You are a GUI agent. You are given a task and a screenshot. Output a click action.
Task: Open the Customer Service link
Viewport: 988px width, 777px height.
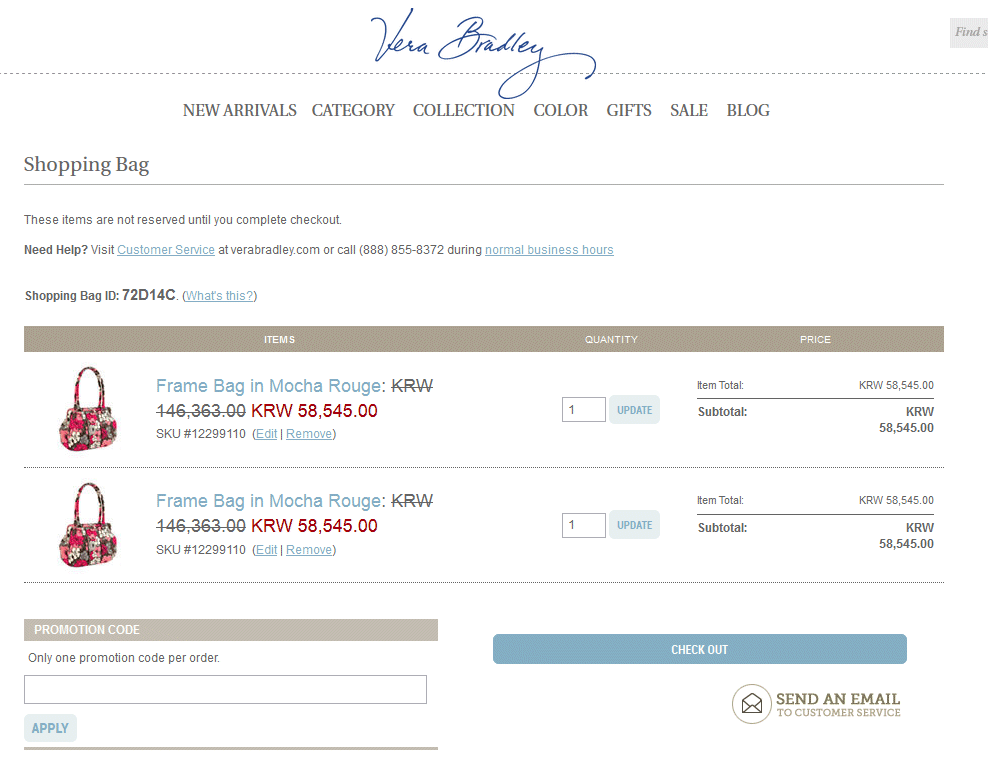click(x=166, y=250)
